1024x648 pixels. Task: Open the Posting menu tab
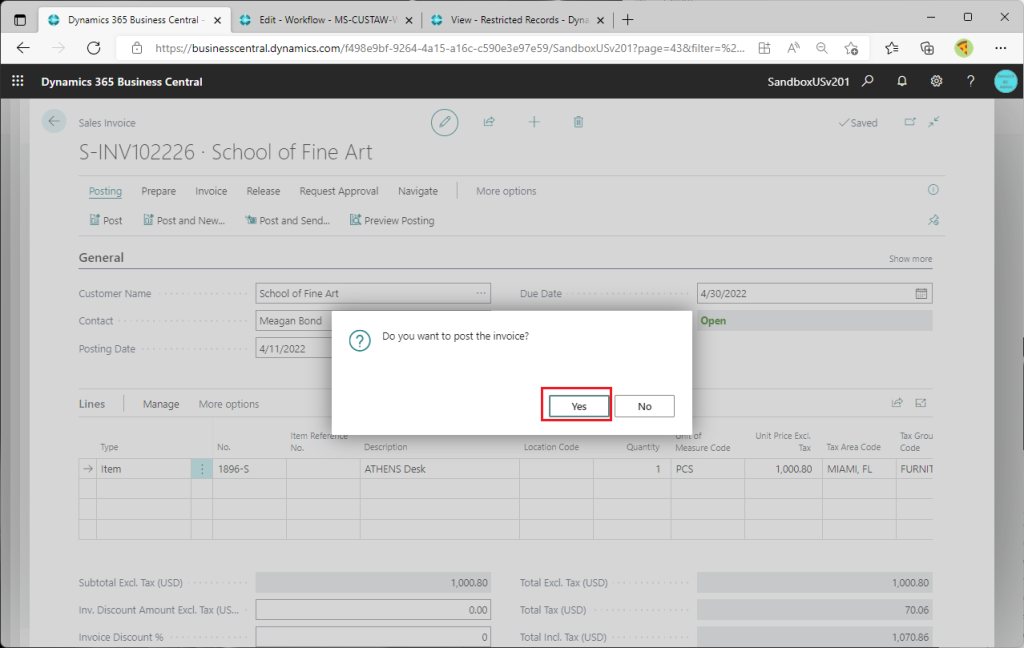(x=105, y=191)
